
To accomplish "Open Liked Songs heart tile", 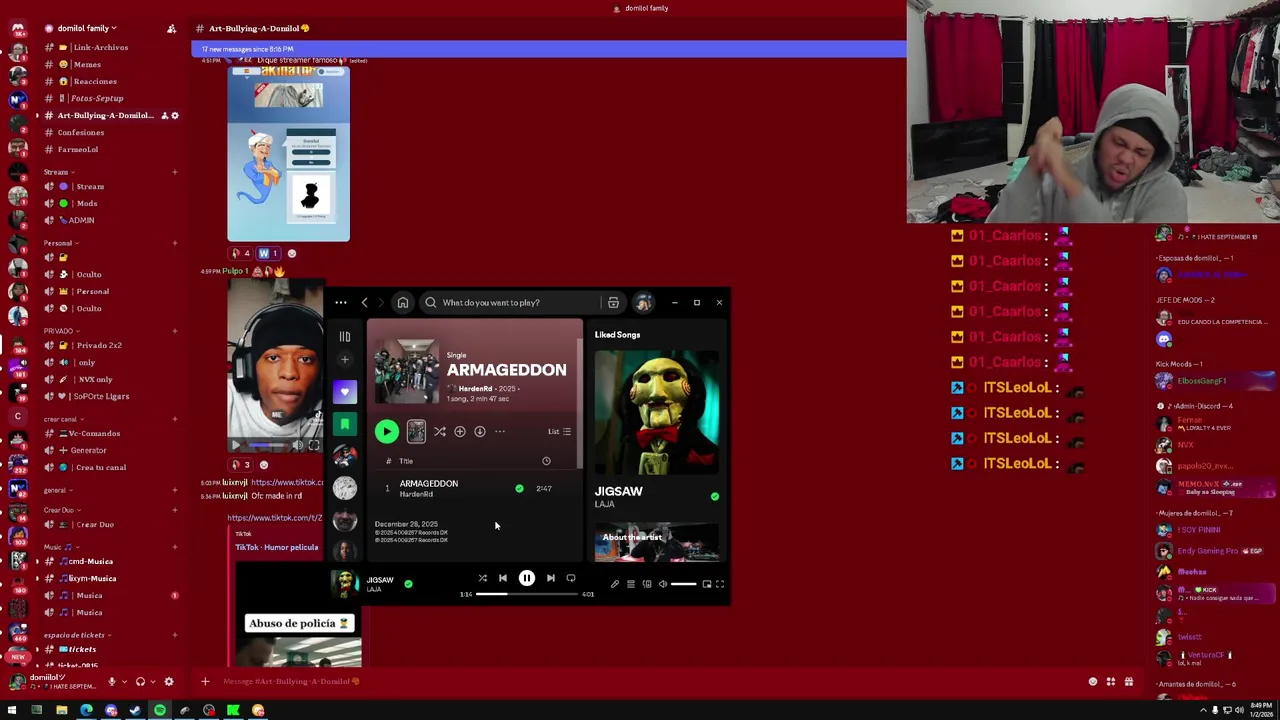I will pyautogui.click(x=344, y=391).
